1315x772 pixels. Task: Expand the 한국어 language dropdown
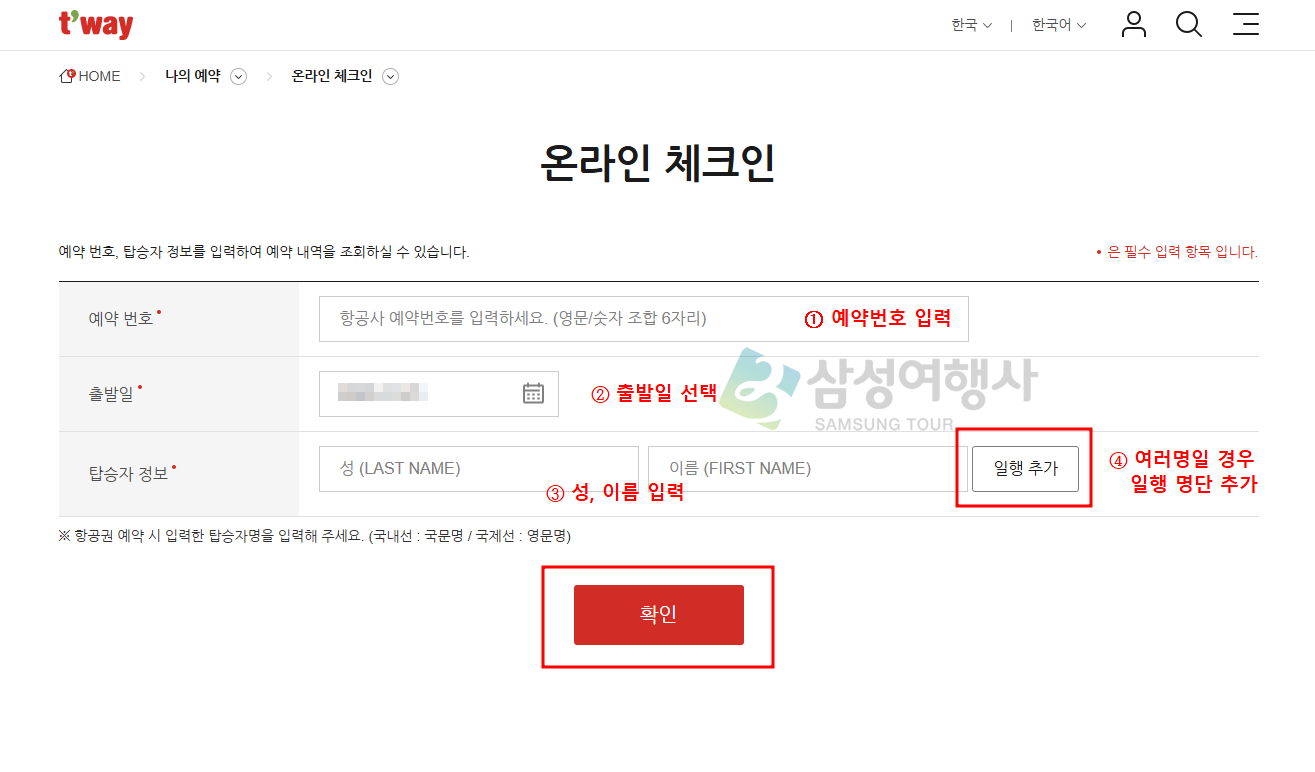tap(1059, 26)
